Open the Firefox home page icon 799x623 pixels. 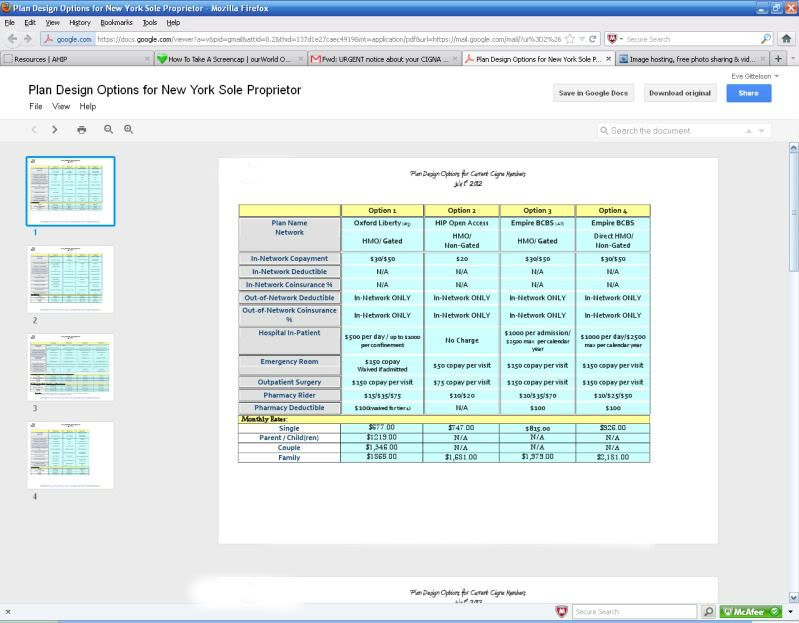tap(786, 39)
